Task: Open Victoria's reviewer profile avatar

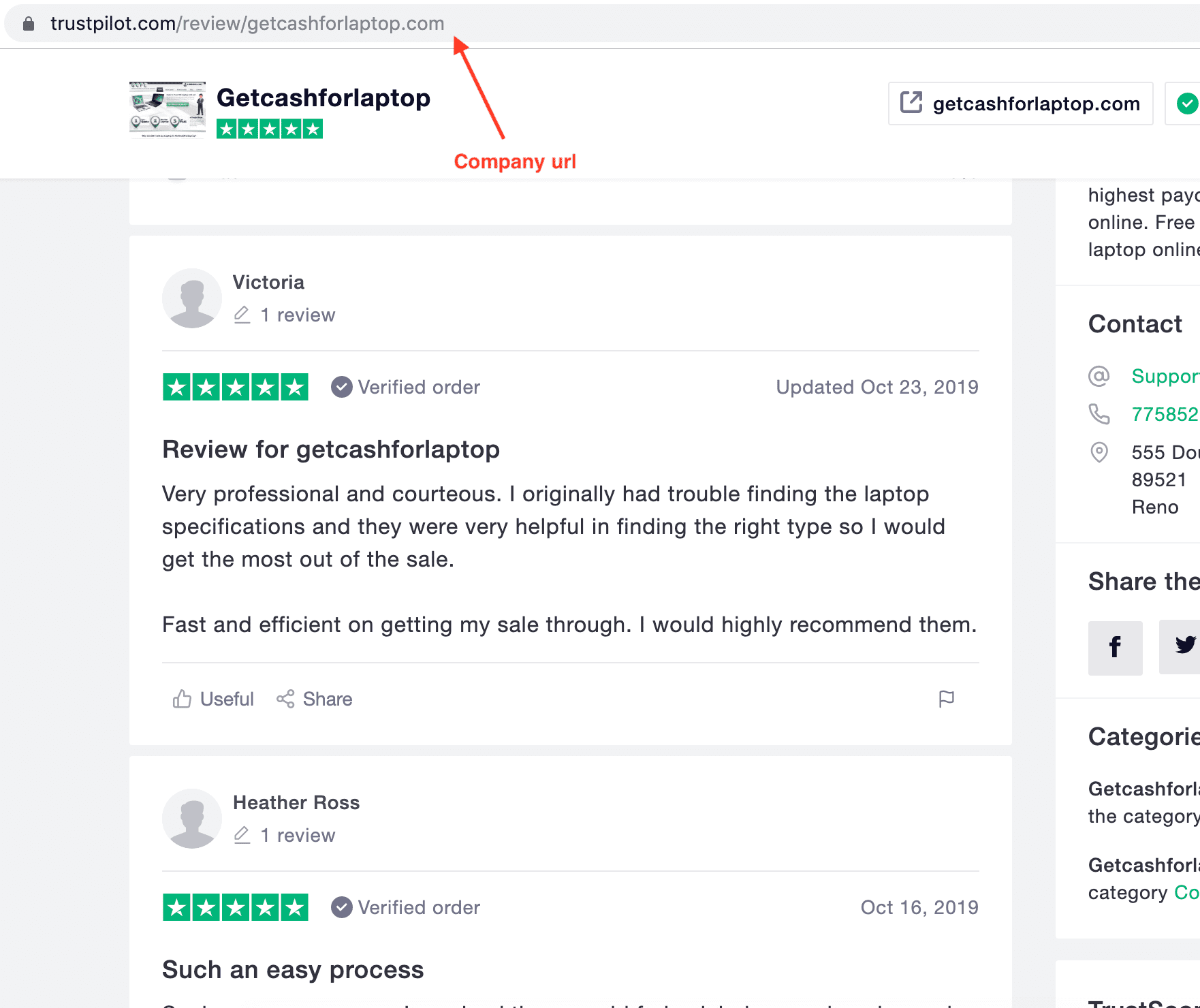Action: [x=192, y=298]
